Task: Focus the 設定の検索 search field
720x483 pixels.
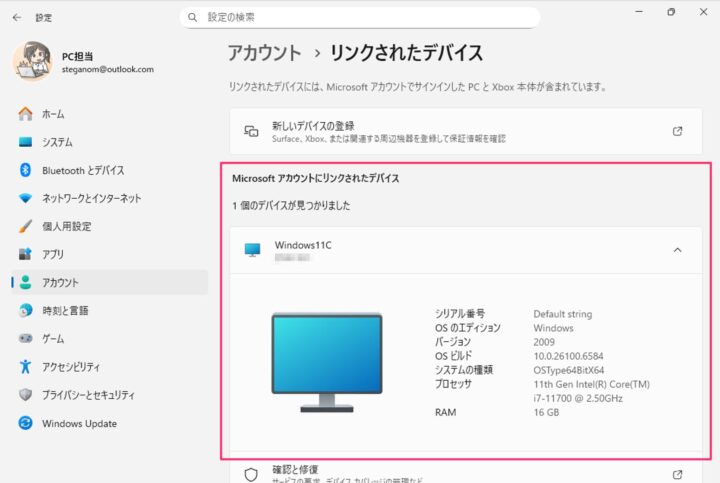Action: pos(360,17)
